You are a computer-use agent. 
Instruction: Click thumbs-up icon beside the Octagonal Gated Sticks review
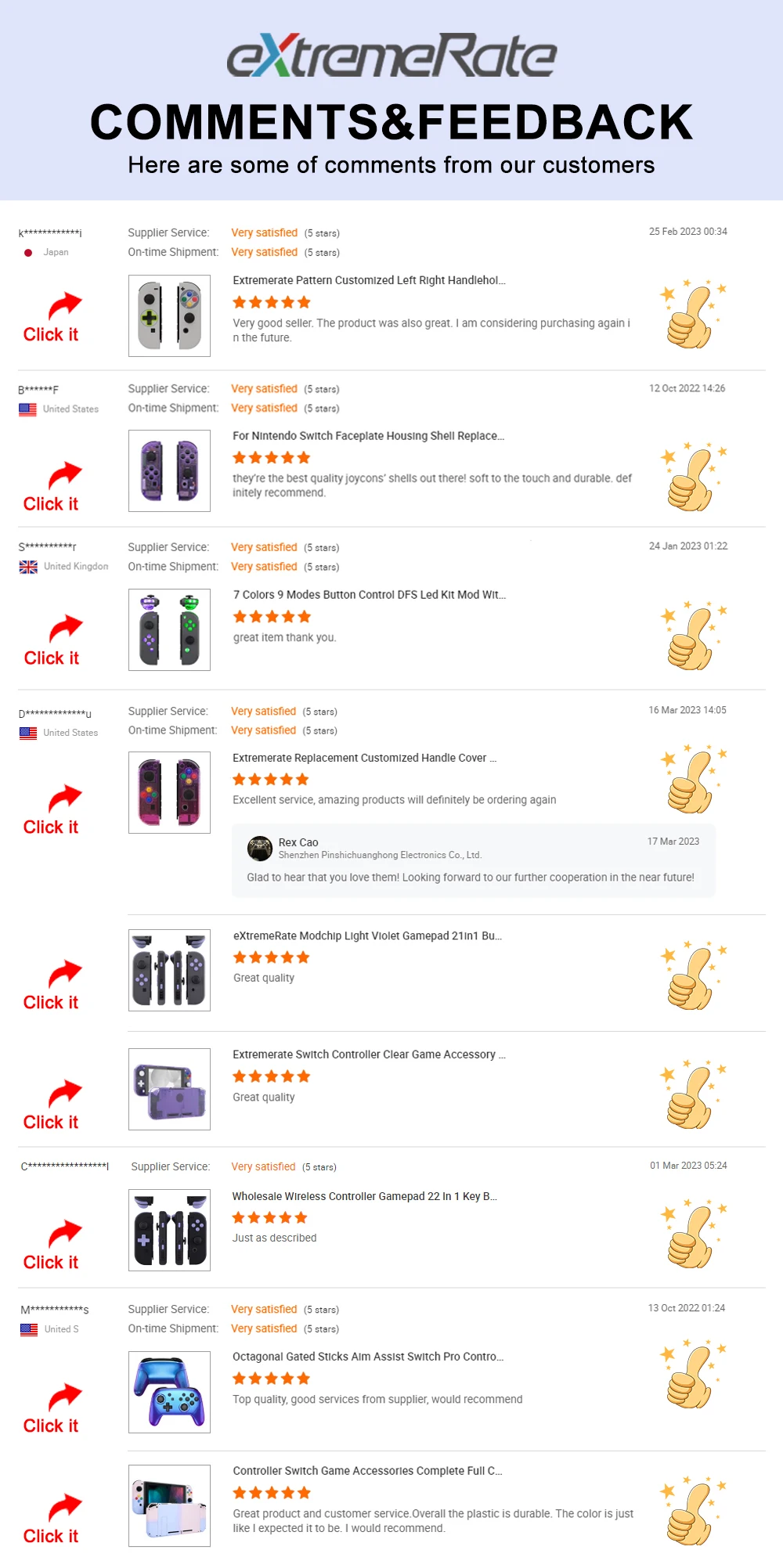pos(692,1374)
